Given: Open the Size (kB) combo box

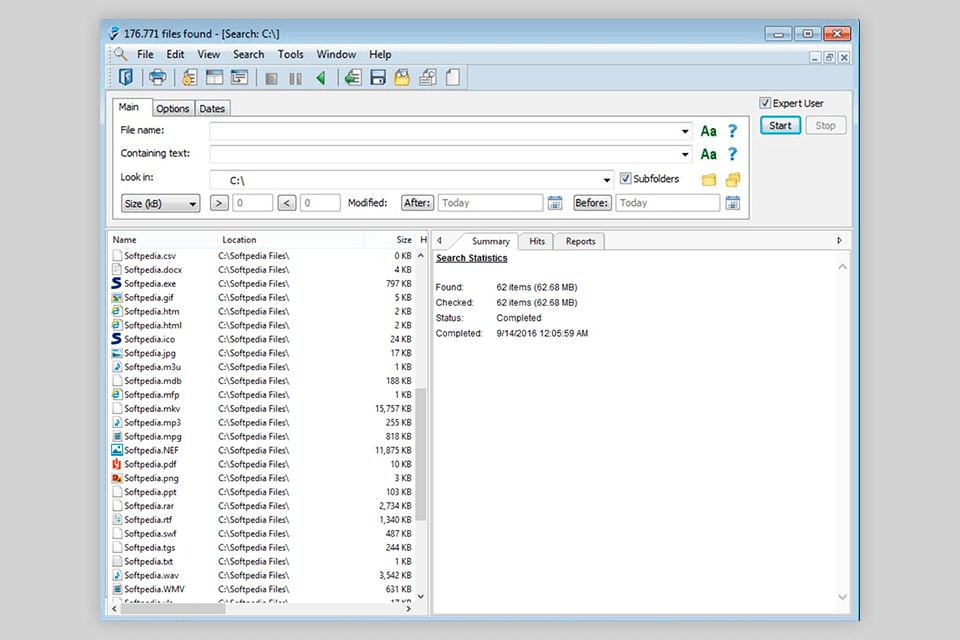Looking at the screenshot, I should point(160,203).
